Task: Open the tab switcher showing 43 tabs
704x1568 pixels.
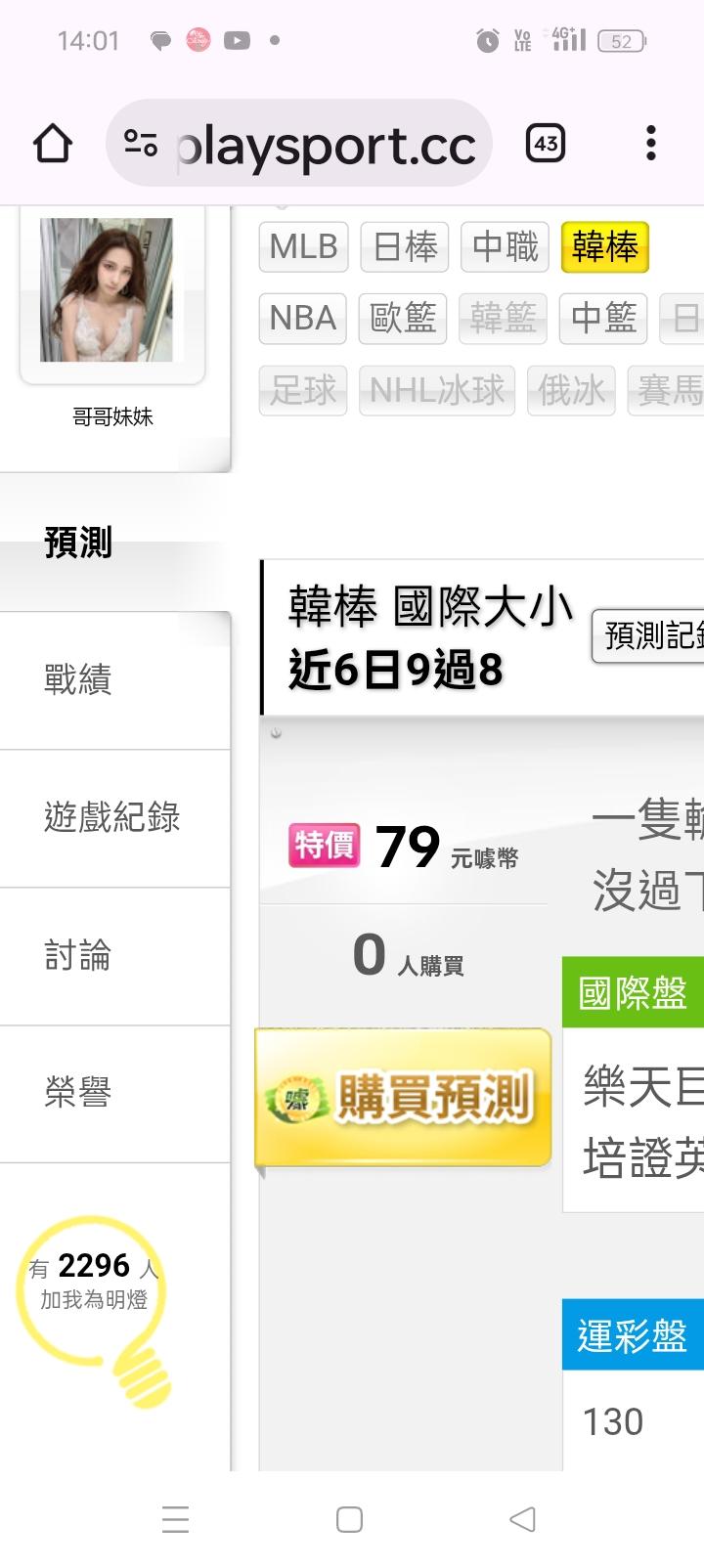Action: click(x=546, y=144)
